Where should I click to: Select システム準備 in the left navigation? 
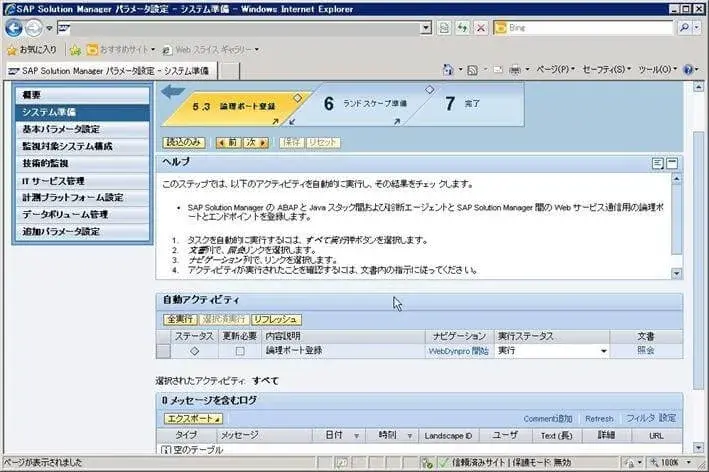[82, 112]
